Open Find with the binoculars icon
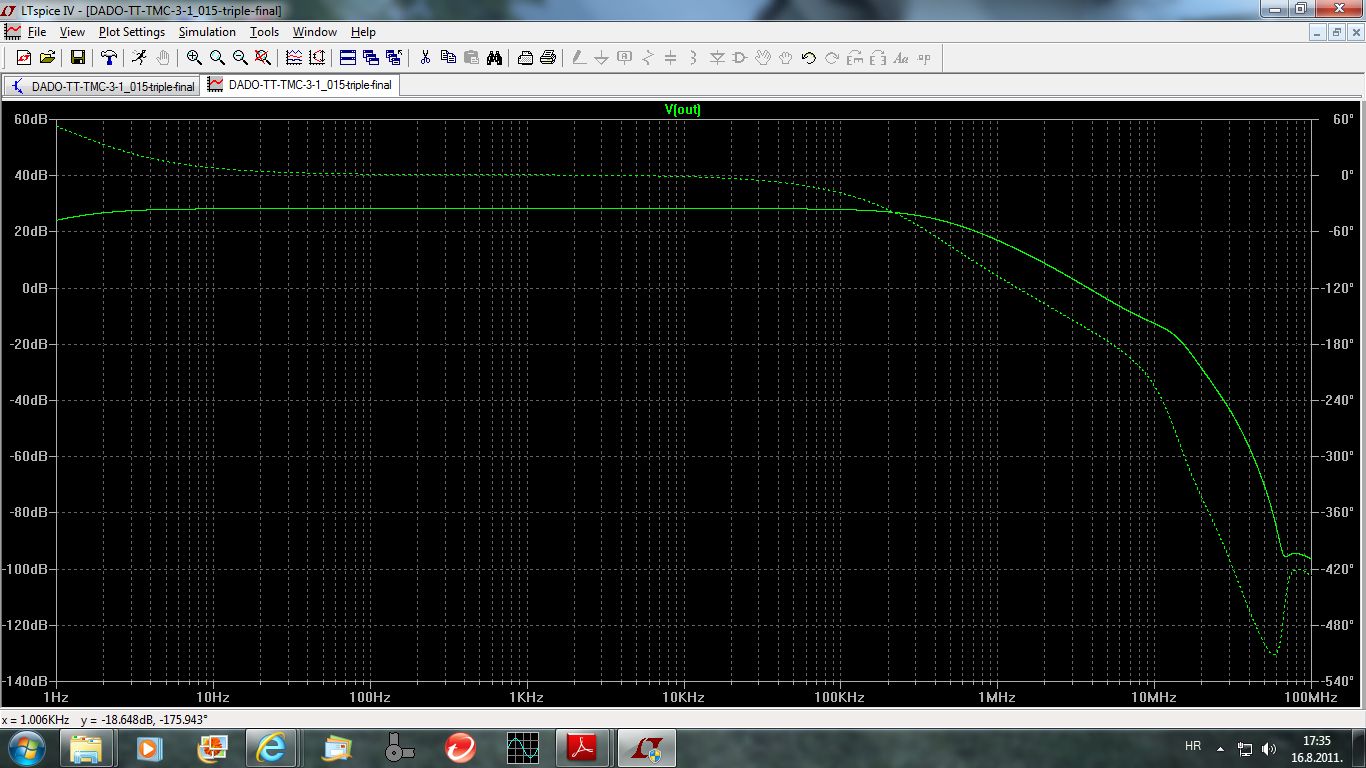1366x768 pixels. (x=494, y=58)
